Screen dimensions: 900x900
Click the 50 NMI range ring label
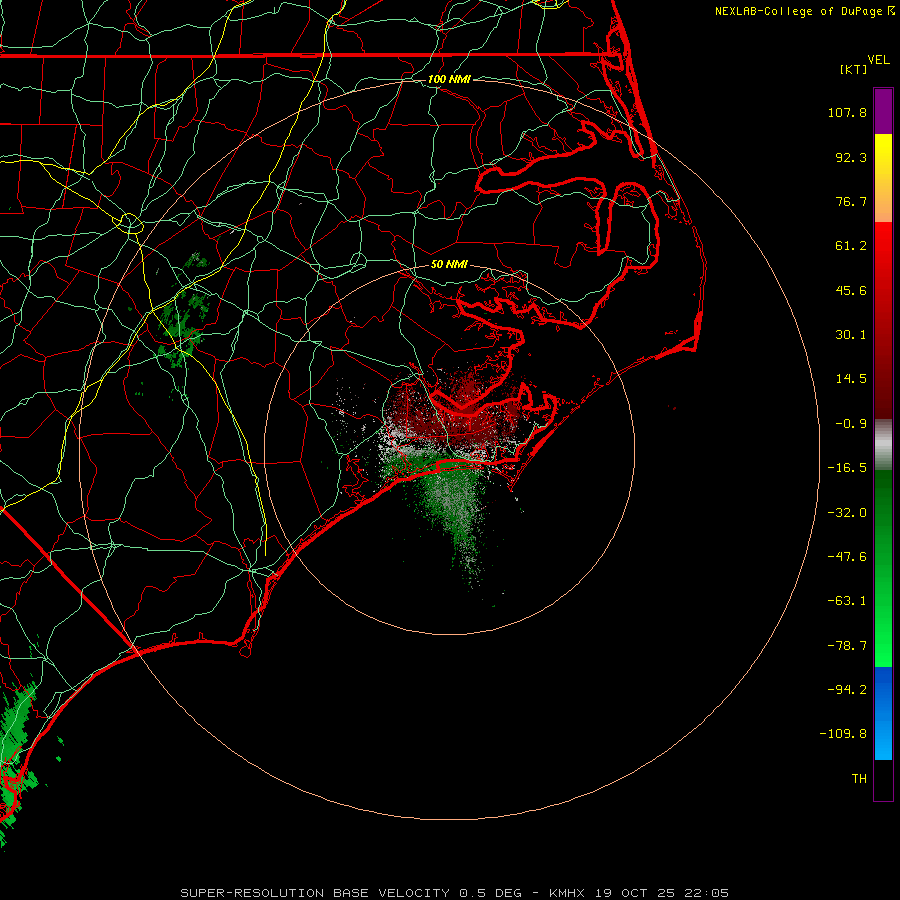point(449,264)
